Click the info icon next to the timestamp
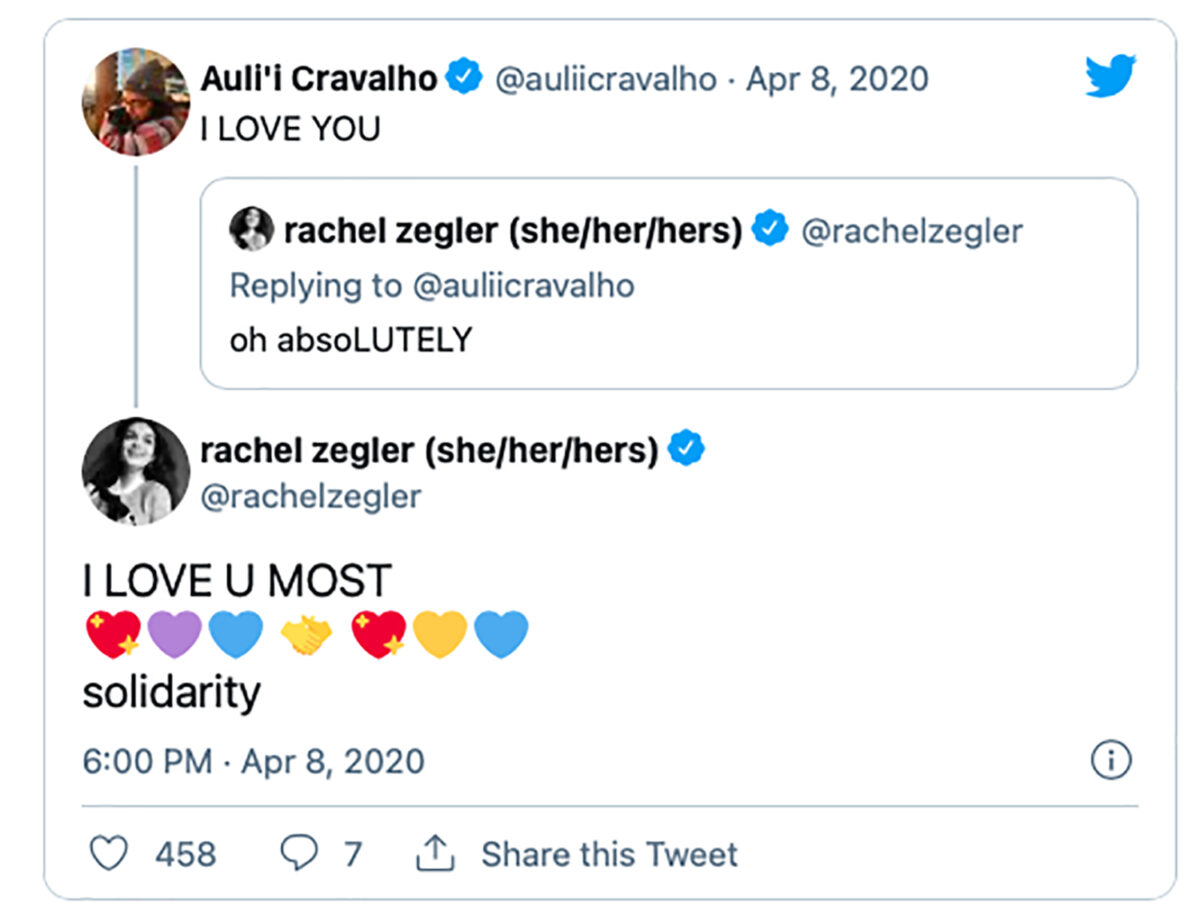The width and height of the screenshot is (1200, 914). point(1110,760)
